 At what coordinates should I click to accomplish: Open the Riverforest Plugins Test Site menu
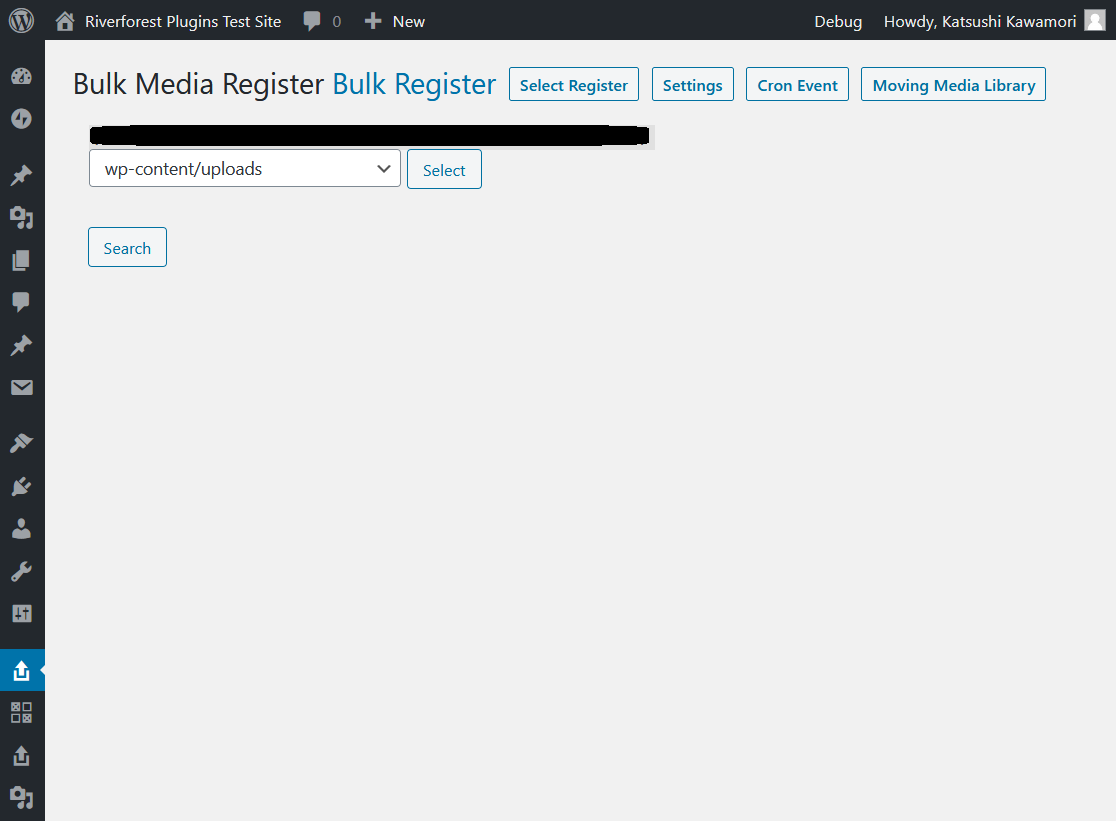point(183,21)
